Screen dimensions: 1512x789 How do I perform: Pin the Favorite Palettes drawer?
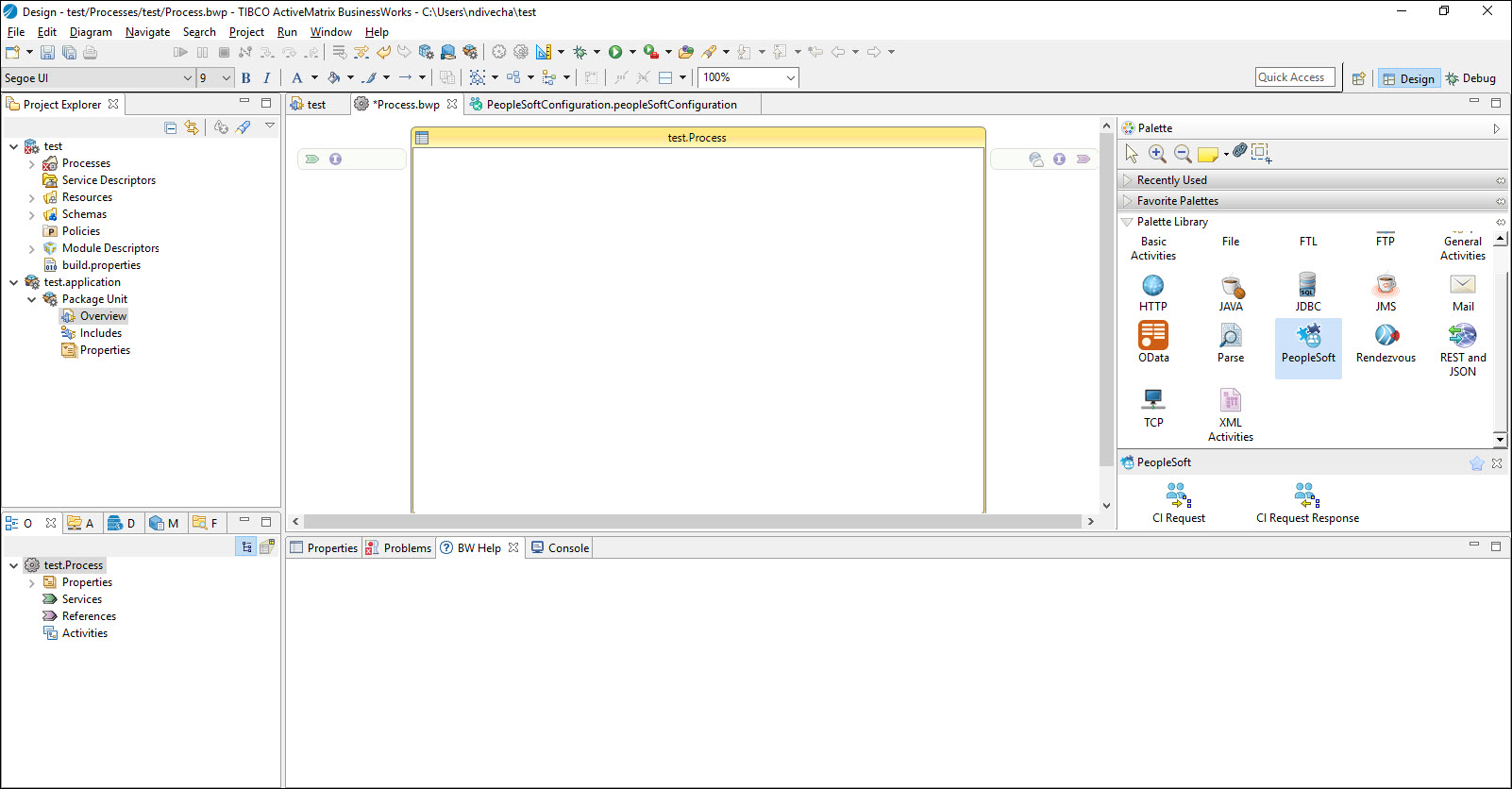coord(1501,201)
